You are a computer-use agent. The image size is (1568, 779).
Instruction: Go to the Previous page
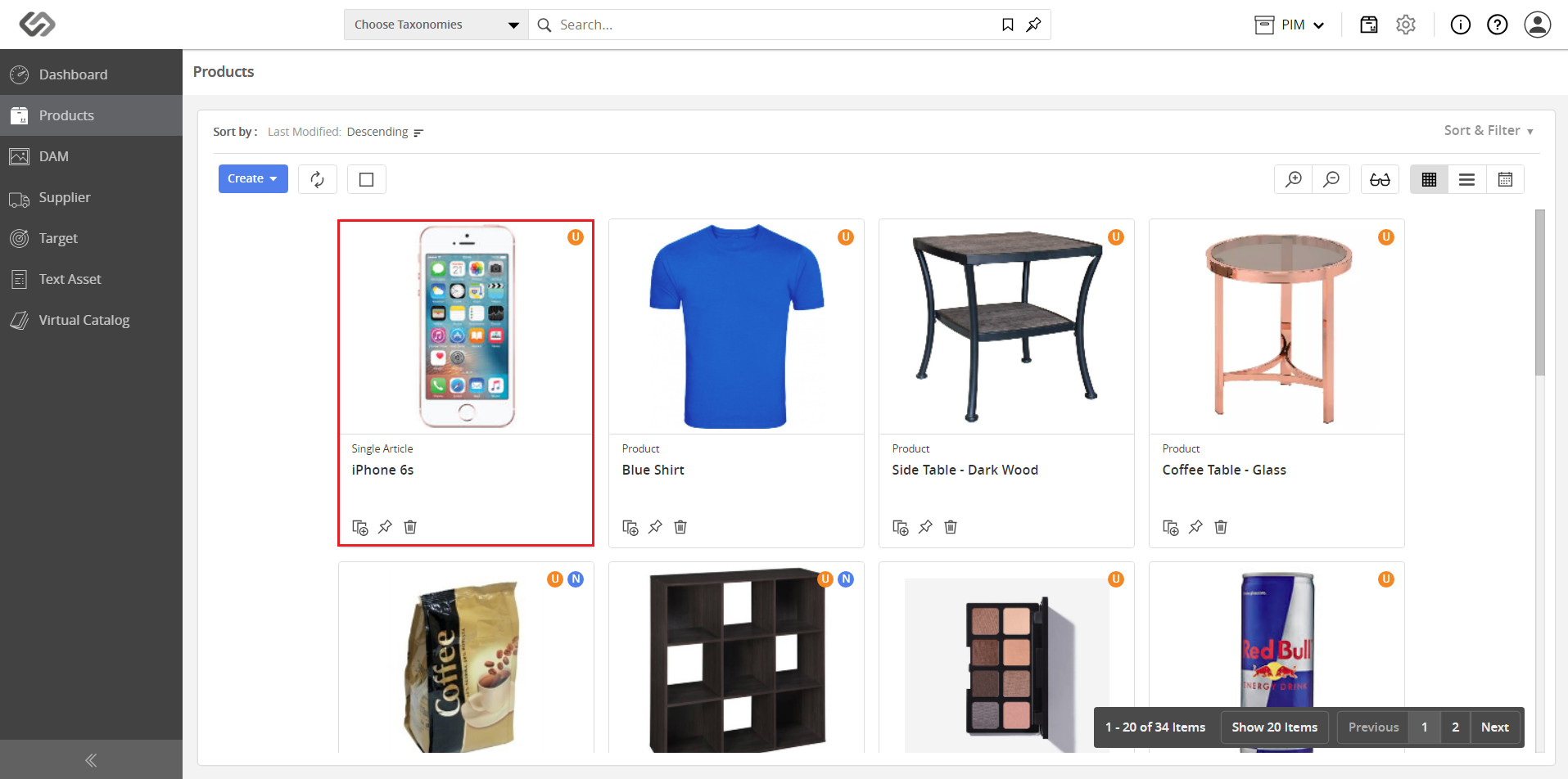(x=1373, y=727)
